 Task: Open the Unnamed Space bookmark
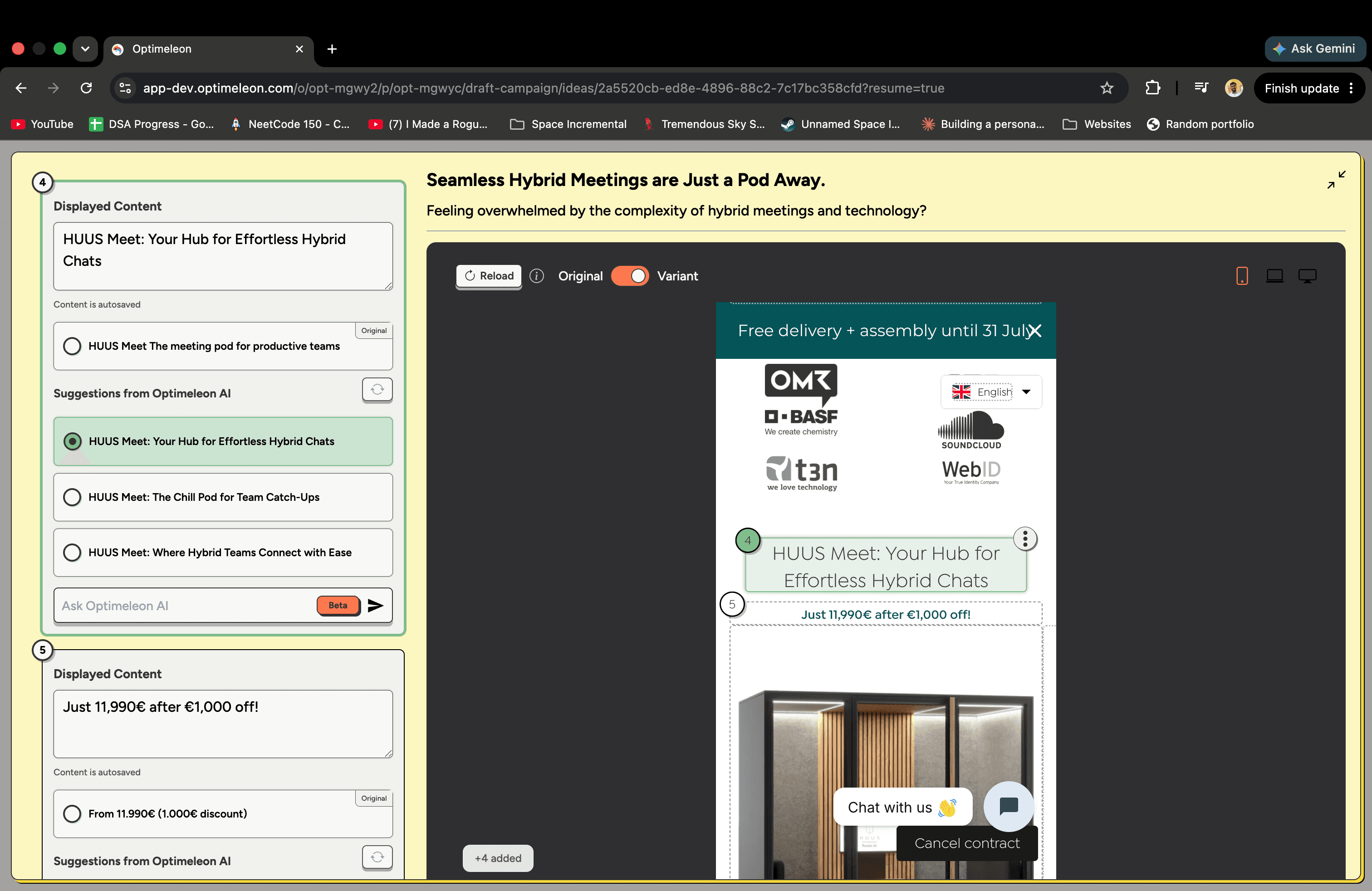point(841,124)
